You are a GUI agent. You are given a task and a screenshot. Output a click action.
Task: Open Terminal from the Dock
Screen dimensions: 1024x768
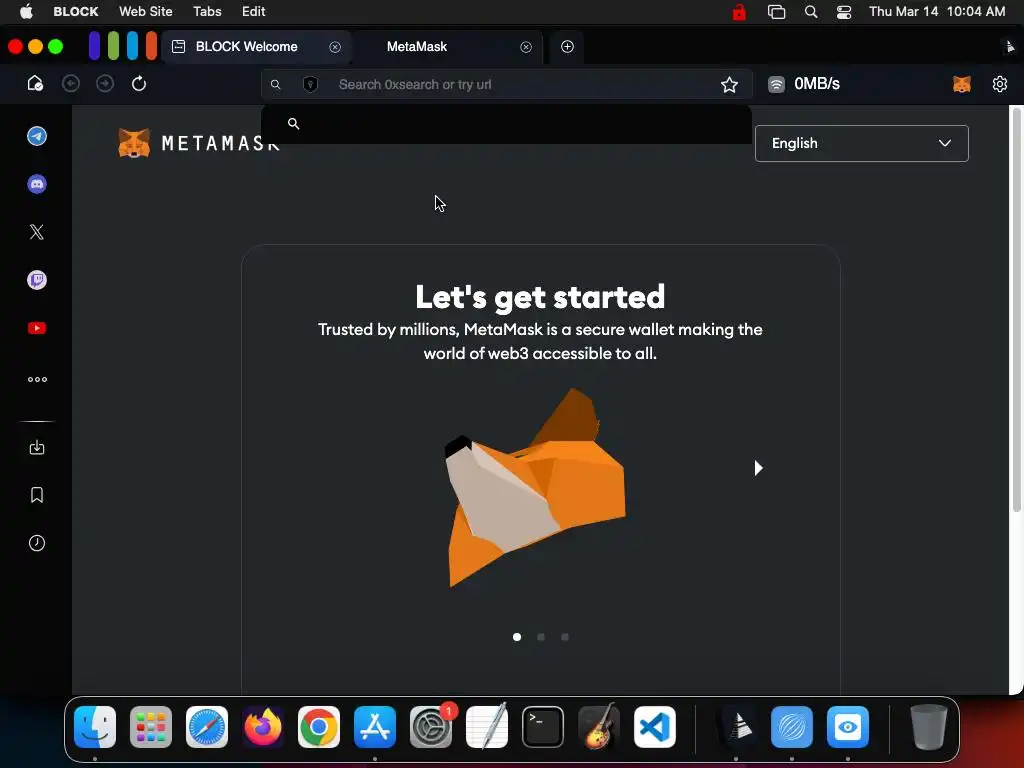click(x=543, y=727)
